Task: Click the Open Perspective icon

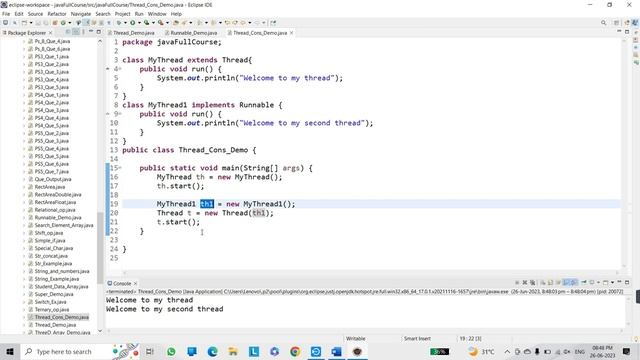Action: (617, 23)
